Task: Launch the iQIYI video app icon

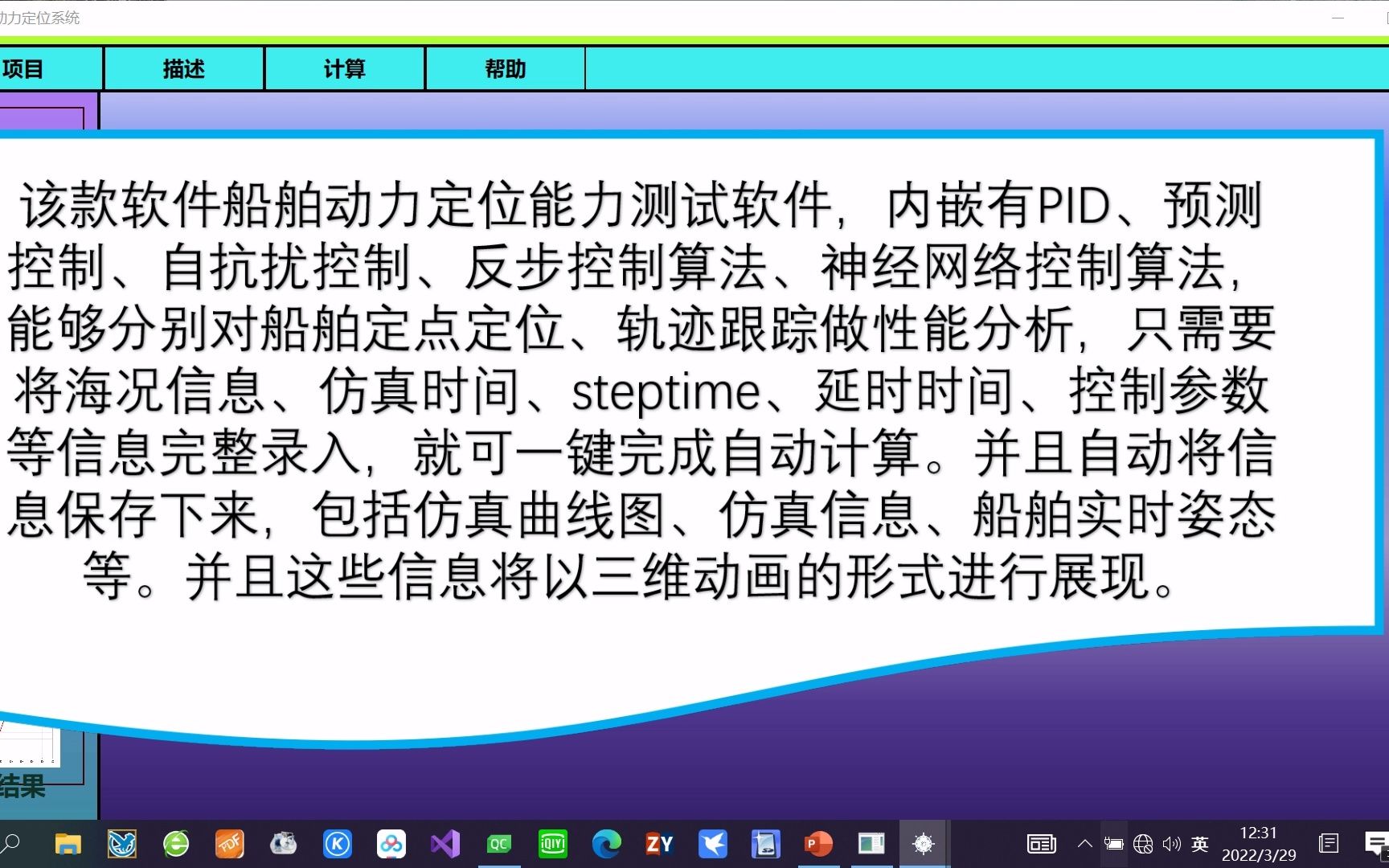Action: [553, 844]
